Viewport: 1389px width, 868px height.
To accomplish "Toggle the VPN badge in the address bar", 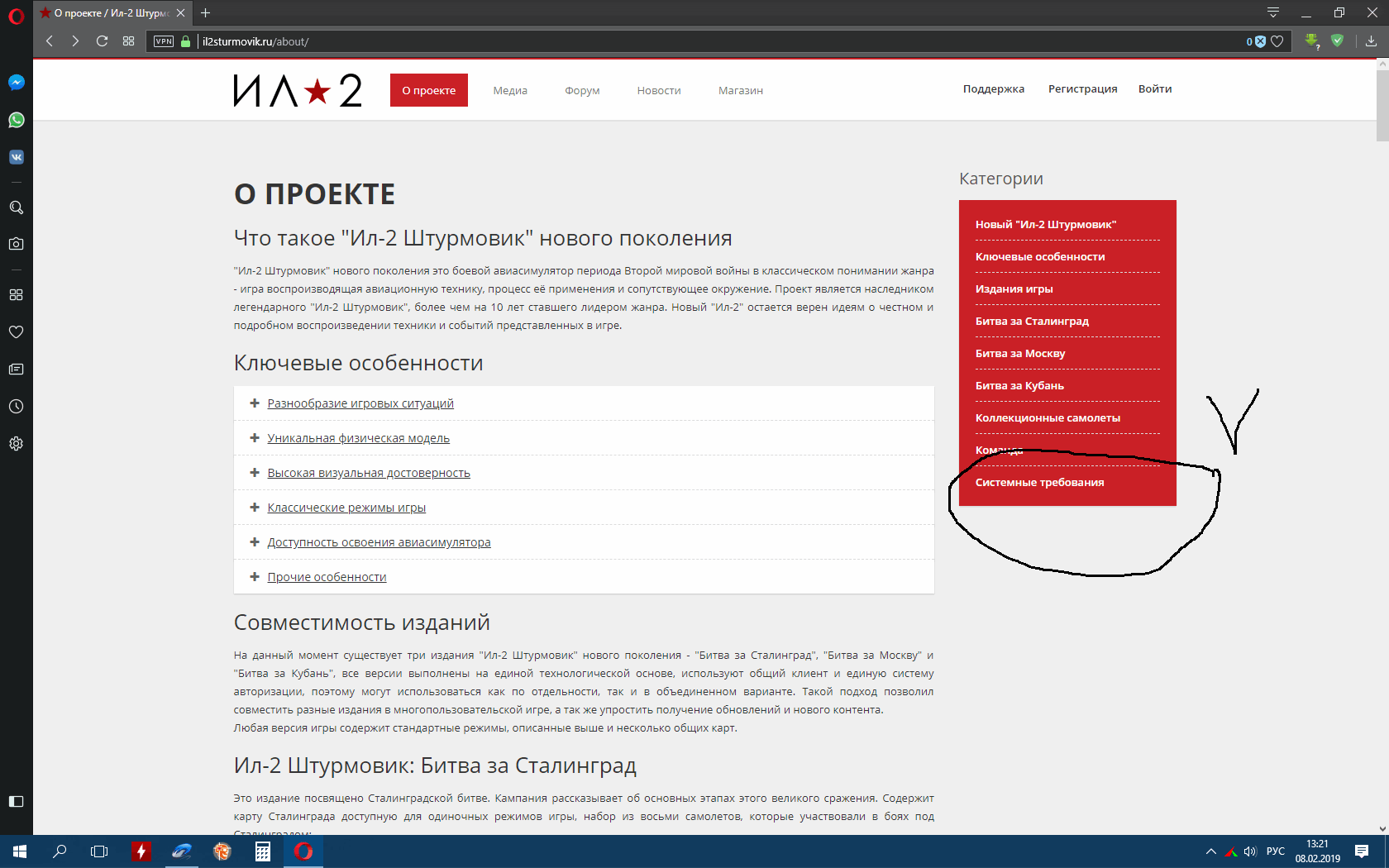I will (x=164, y=41).
